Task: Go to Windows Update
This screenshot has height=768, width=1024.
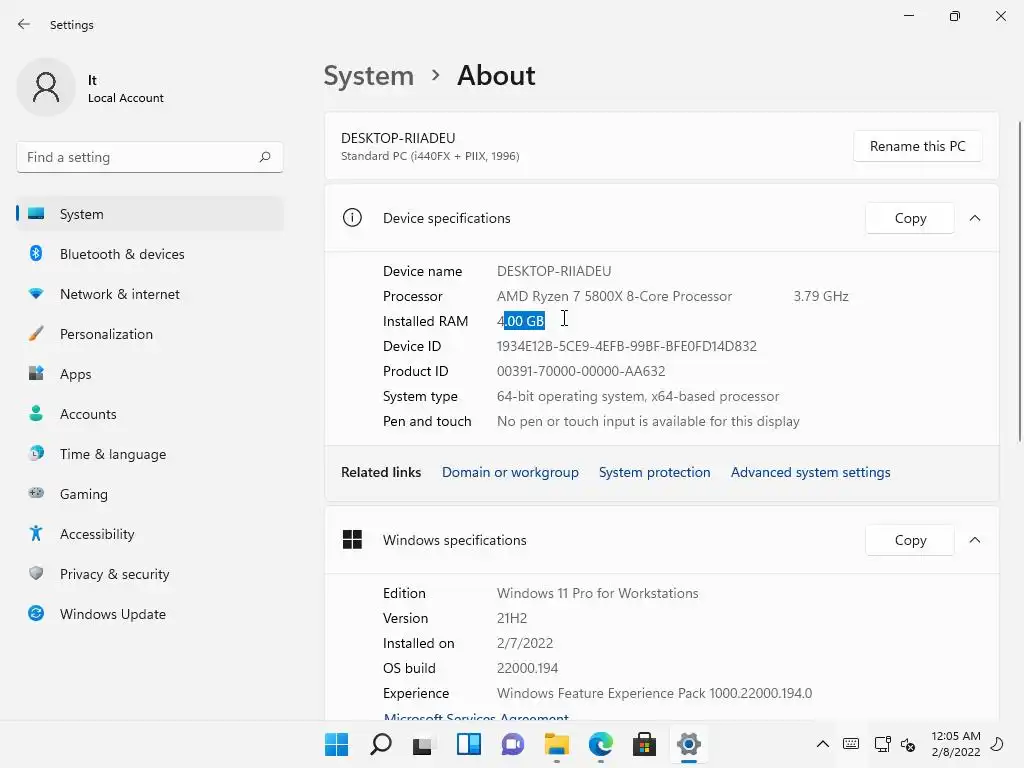Action: pos(150,613)
